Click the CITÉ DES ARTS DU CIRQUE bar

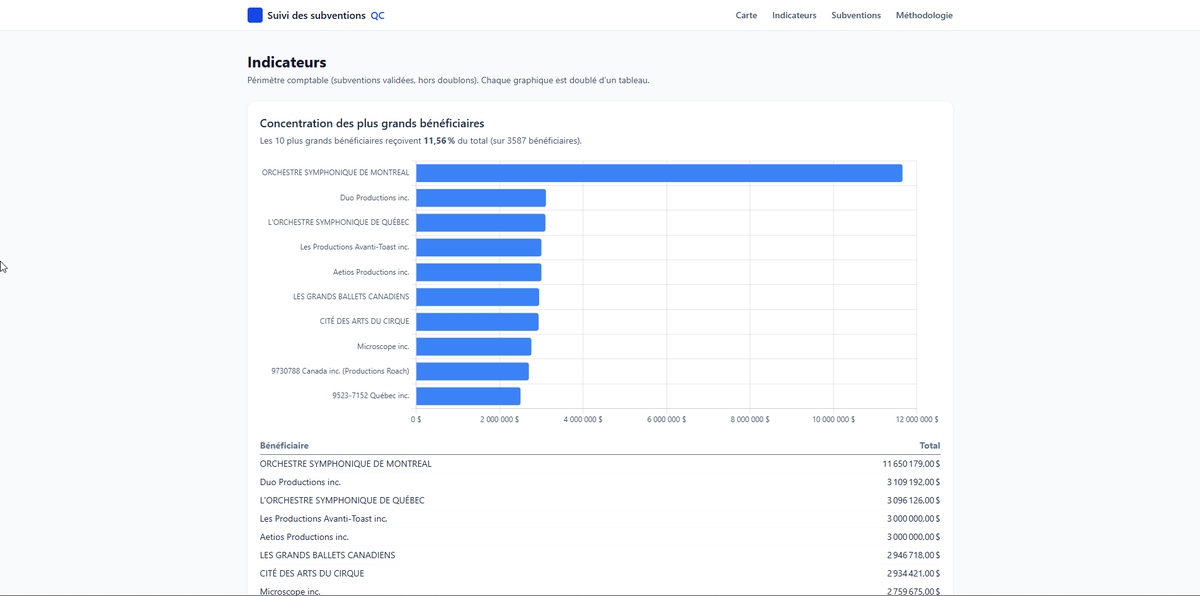(x=477, y=322)
